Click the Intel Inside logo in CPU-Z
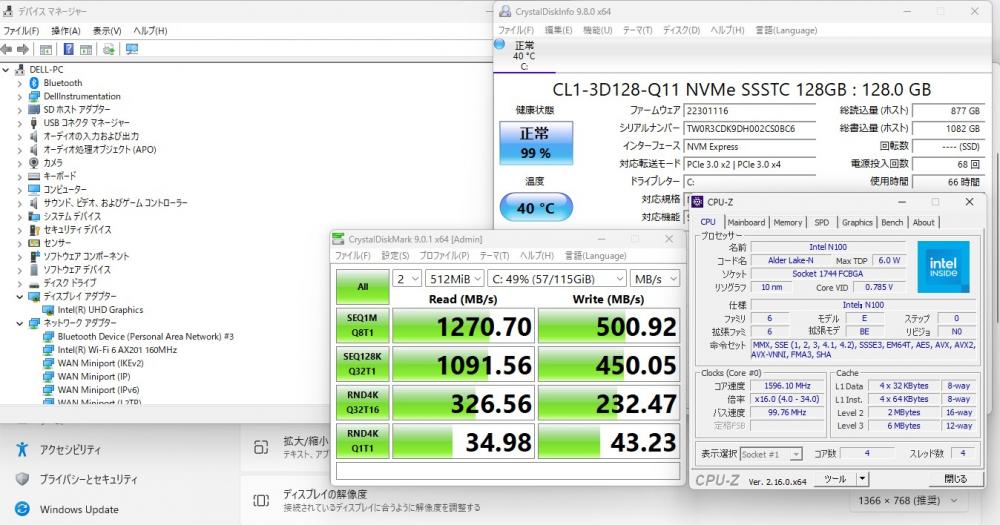 943,267
